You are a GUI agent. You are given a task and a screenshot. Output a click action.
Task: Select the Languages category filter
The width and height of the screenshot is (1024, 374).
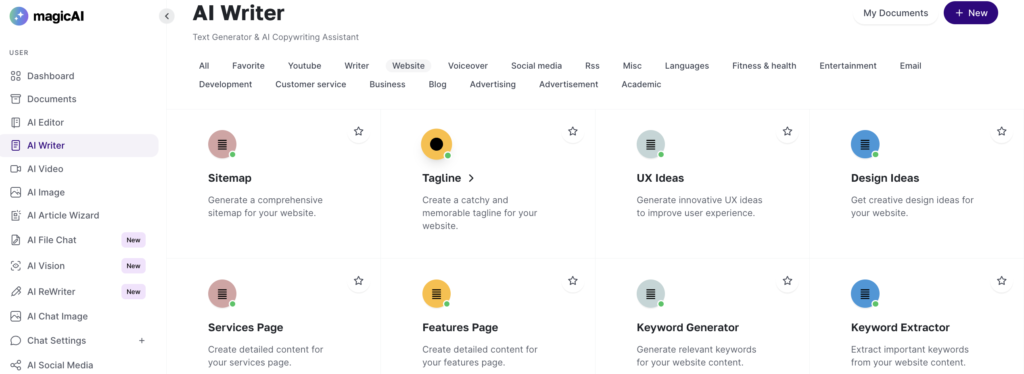coord(687,66)
